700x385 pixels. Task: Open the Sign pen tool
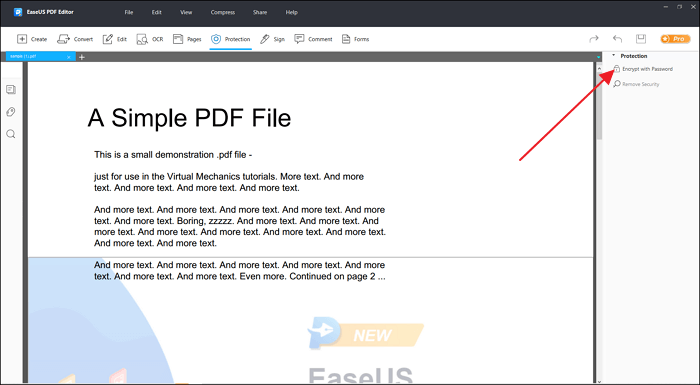pyautogui.click(x=272, y=39)
